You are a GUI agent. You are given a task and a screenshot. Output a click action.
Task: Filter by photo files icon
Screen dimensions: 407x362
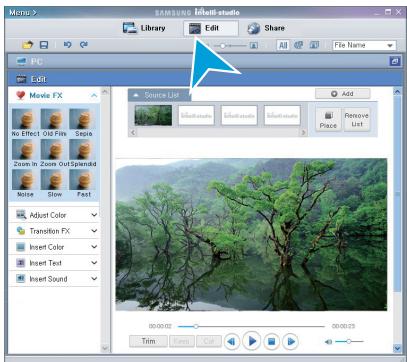coord(314,45)
